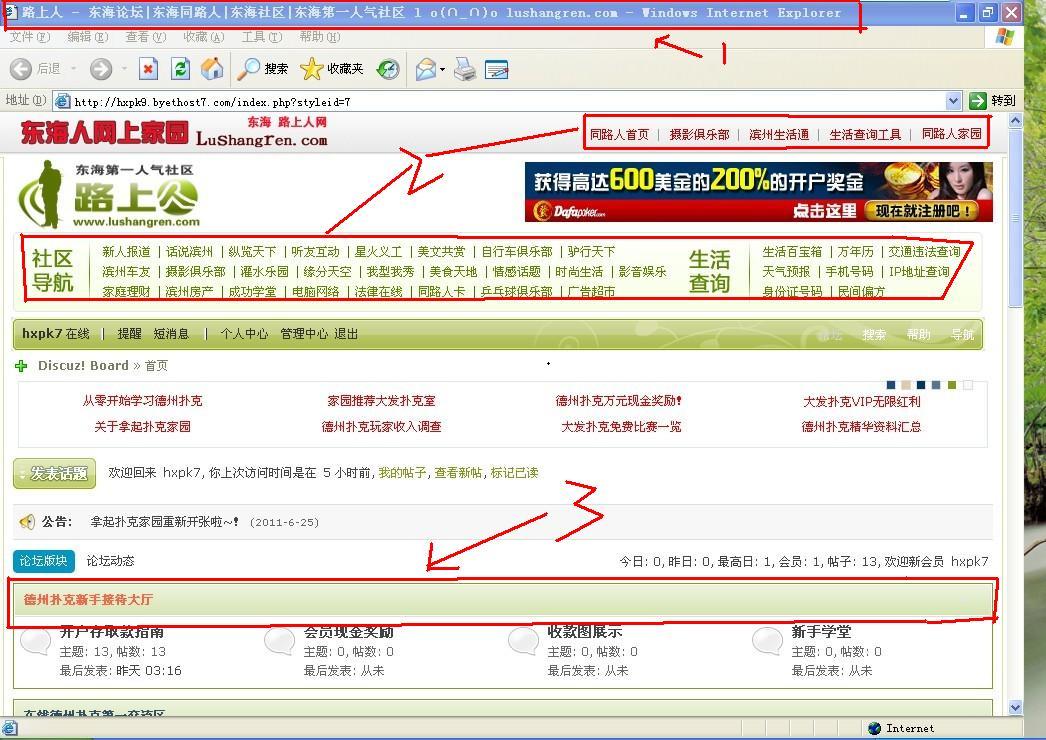This screenshot has width=1046, height=740.
Task: Open the 帮助(H) menu
Action: (x=320, y=37)
